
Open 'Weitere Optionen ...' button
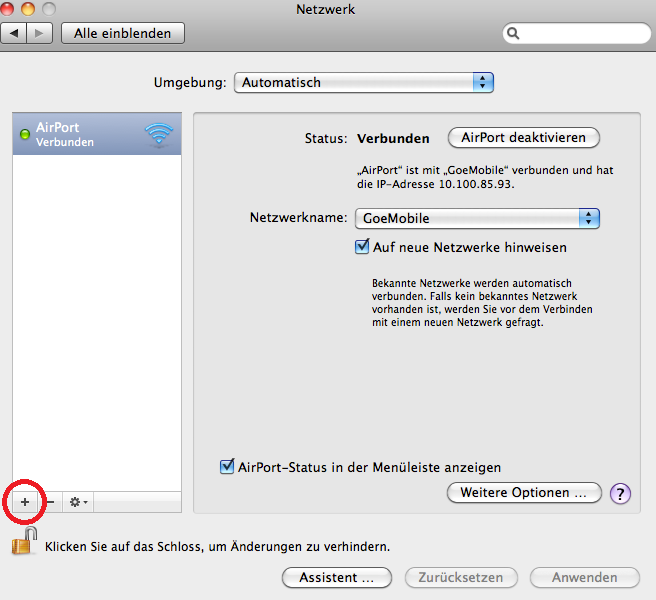524,492
